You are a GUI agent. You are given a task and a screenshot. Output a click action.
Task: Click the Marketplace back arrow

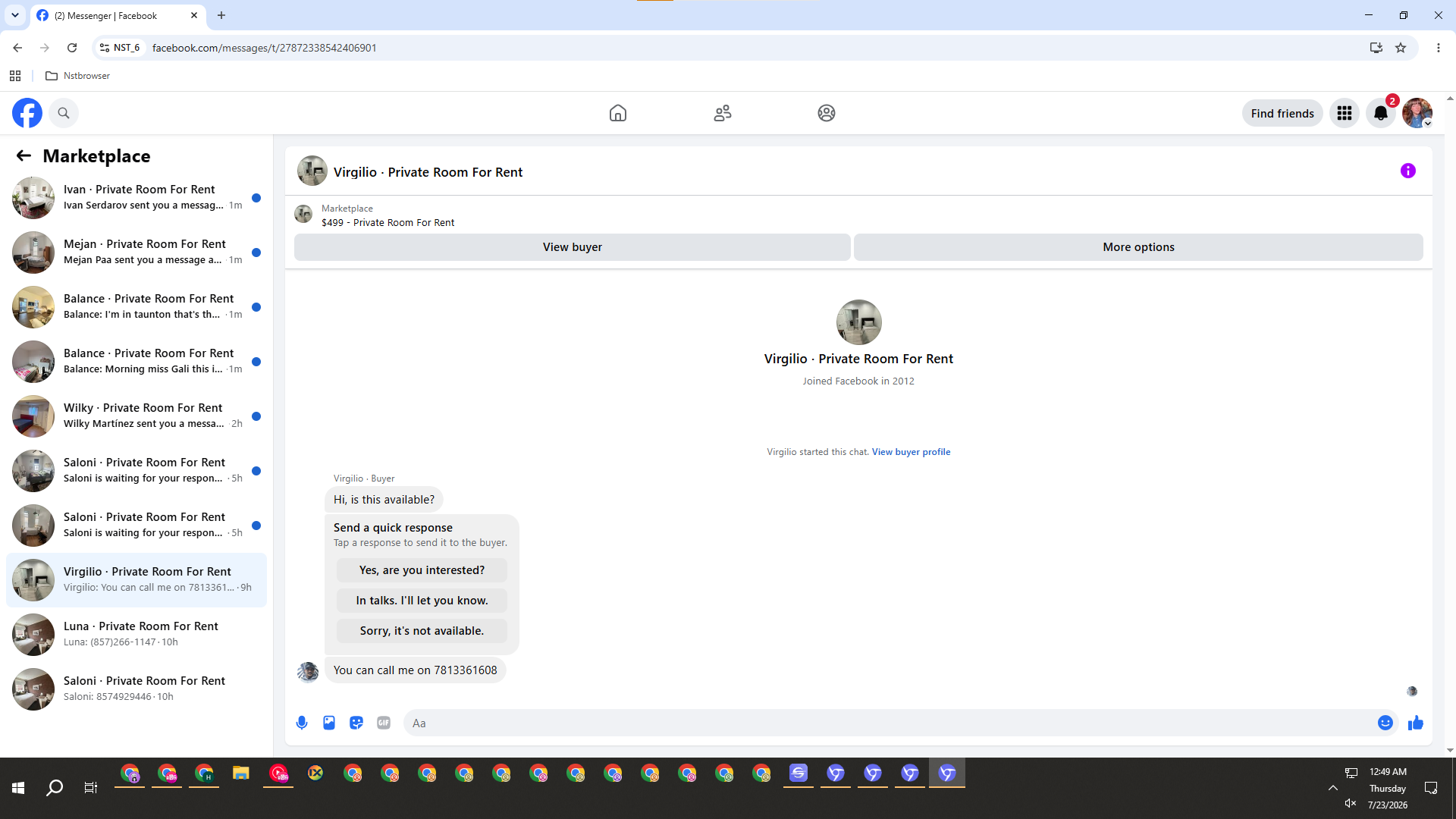[x=24, y=155]
